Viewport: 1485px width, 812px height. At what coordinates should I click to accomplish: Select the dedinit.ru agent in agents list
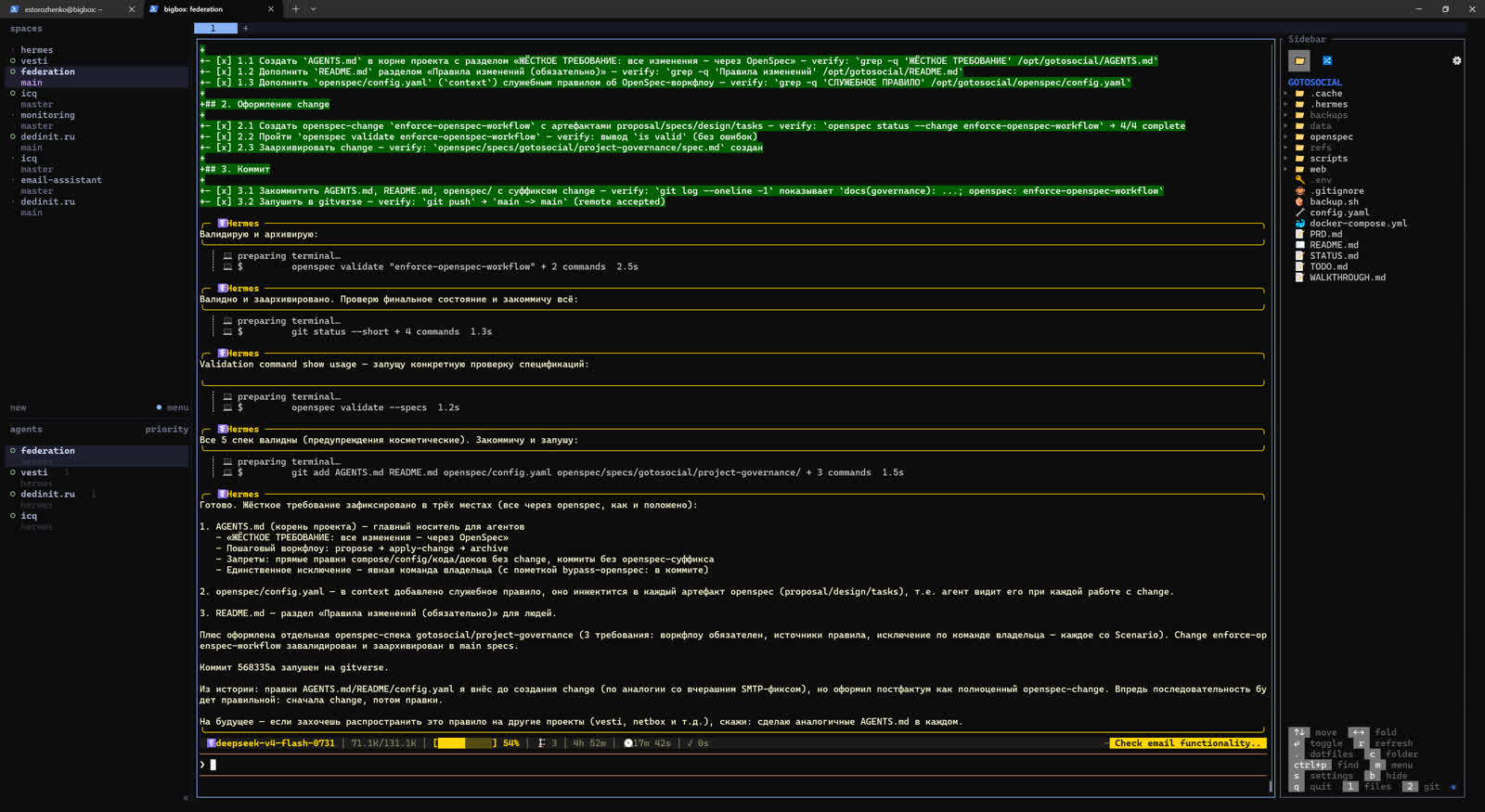(x=48, y=495)
